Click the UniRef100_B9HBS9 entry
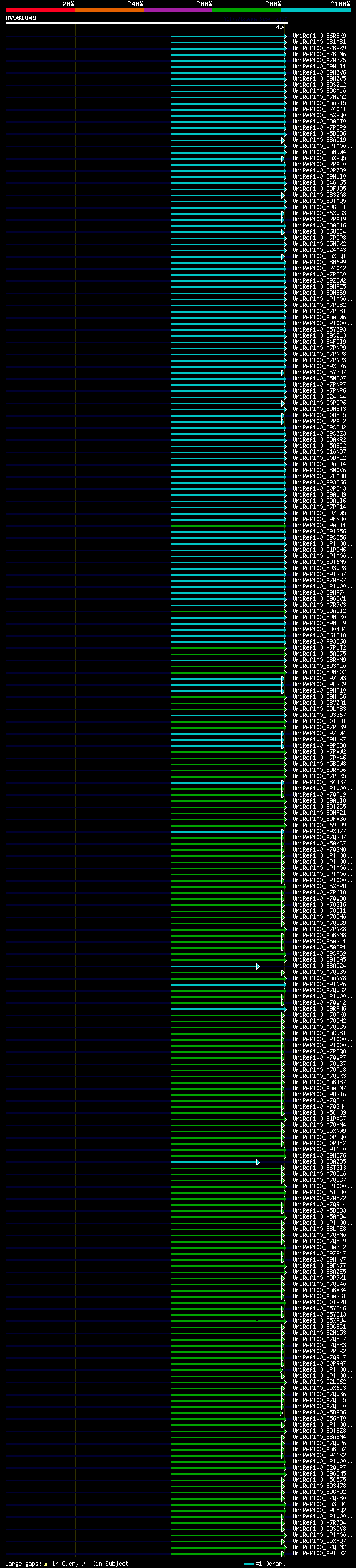356x1568 pixels. [319, 293]
